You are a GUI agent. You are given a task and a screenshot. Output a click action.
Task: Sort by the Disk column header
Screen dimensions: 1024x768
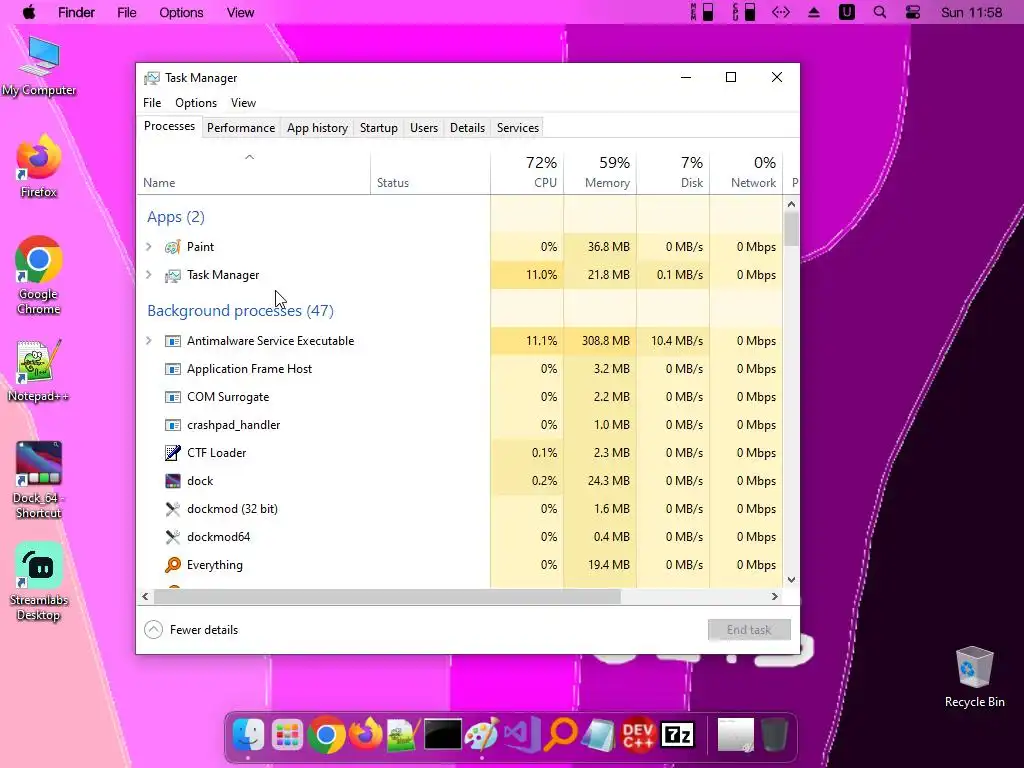tap(674, 172)
